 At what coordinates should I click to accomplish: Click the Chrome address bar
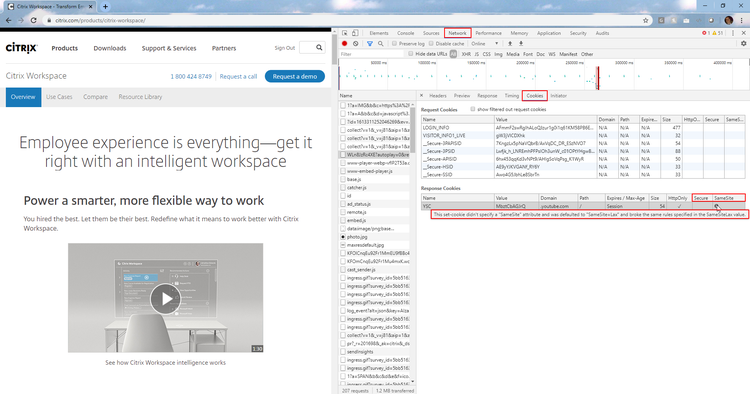tap(344, 20)
